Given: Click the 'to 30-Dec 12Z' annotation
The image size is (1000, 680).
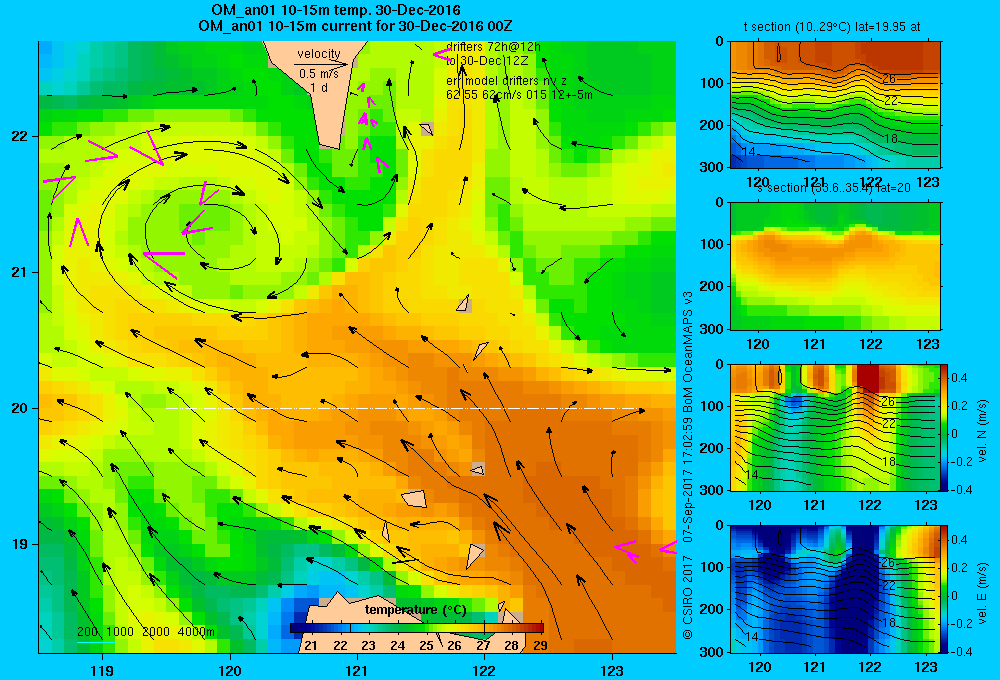Looking at the screenshot, I should pos(487,61).
